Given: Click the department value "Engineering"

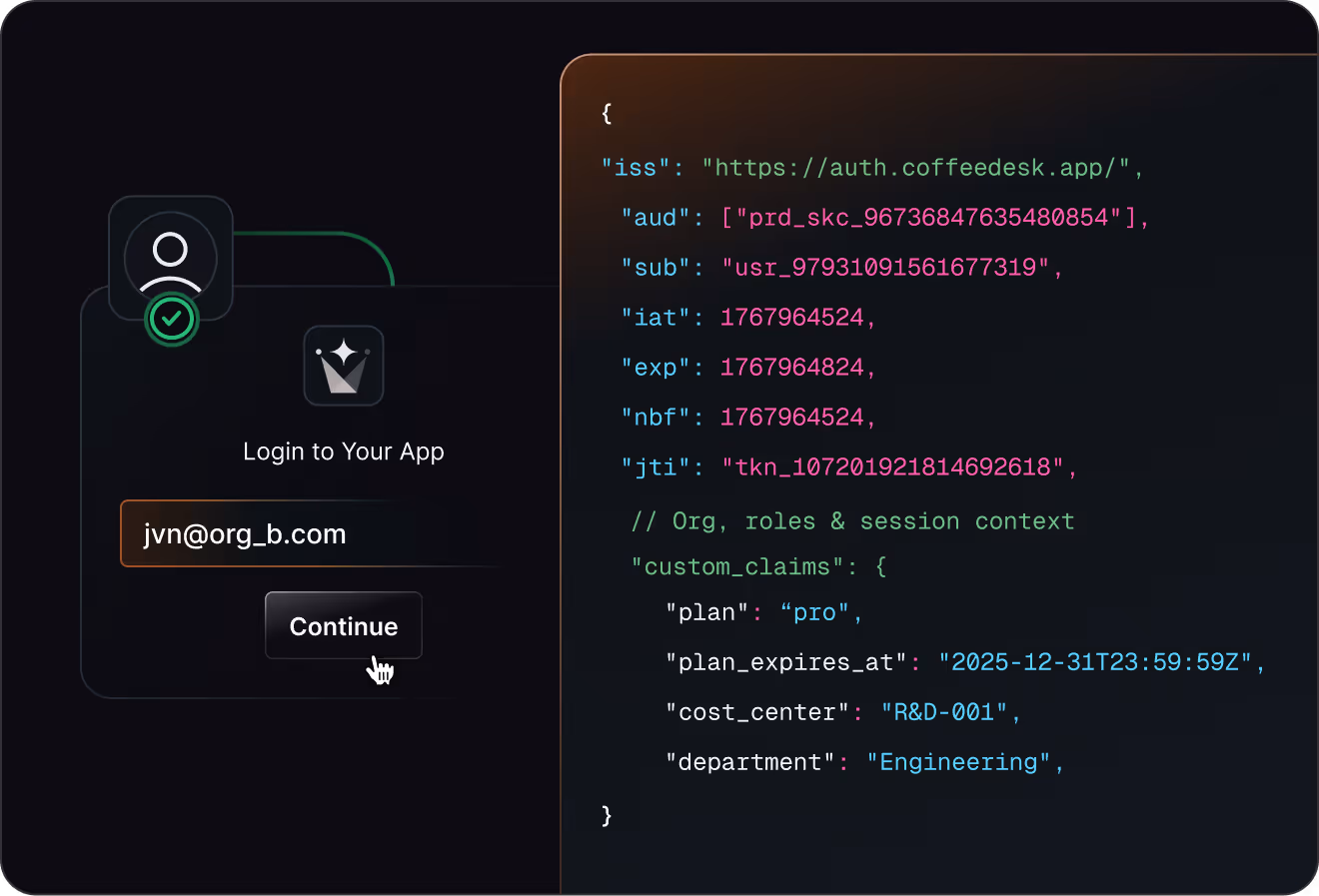Looking at the screenshot, I should click(958, 762).
